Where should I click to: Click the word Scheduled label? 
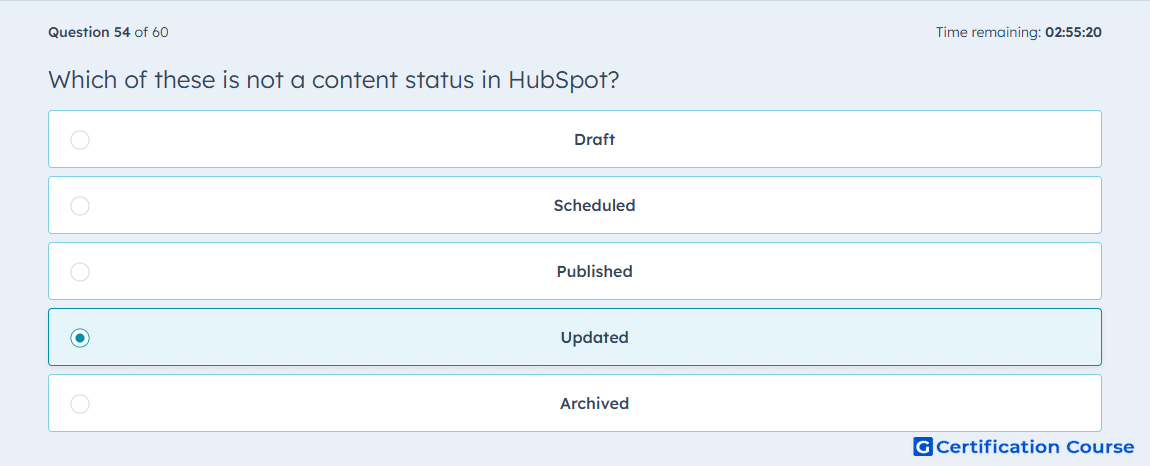[x=594, y=205]
